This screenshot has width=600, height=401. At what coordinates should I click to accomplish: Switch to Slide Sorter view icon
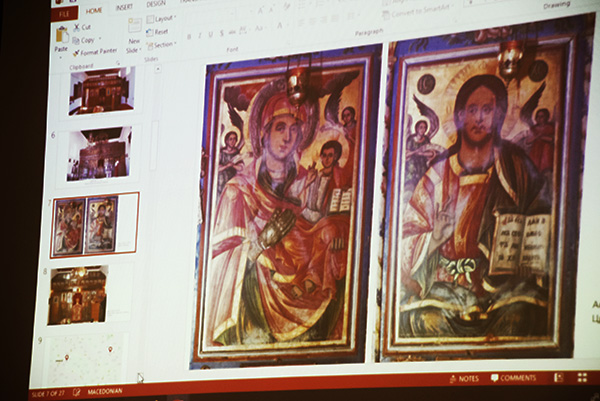582,378
